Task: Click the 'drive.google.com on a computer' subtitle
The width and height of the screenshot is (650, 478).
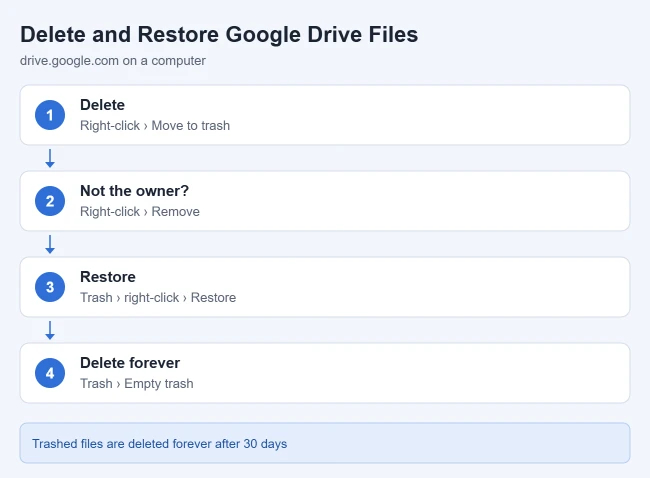Action: [x=113, y=61]
